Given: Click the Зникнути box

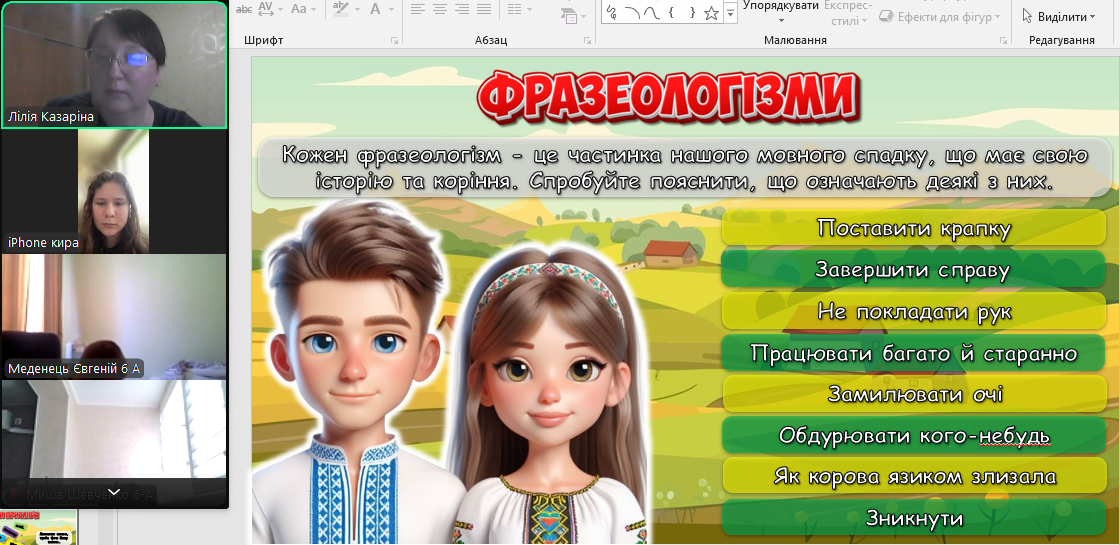Looking at the screenshot, I should tap(914, 517).
